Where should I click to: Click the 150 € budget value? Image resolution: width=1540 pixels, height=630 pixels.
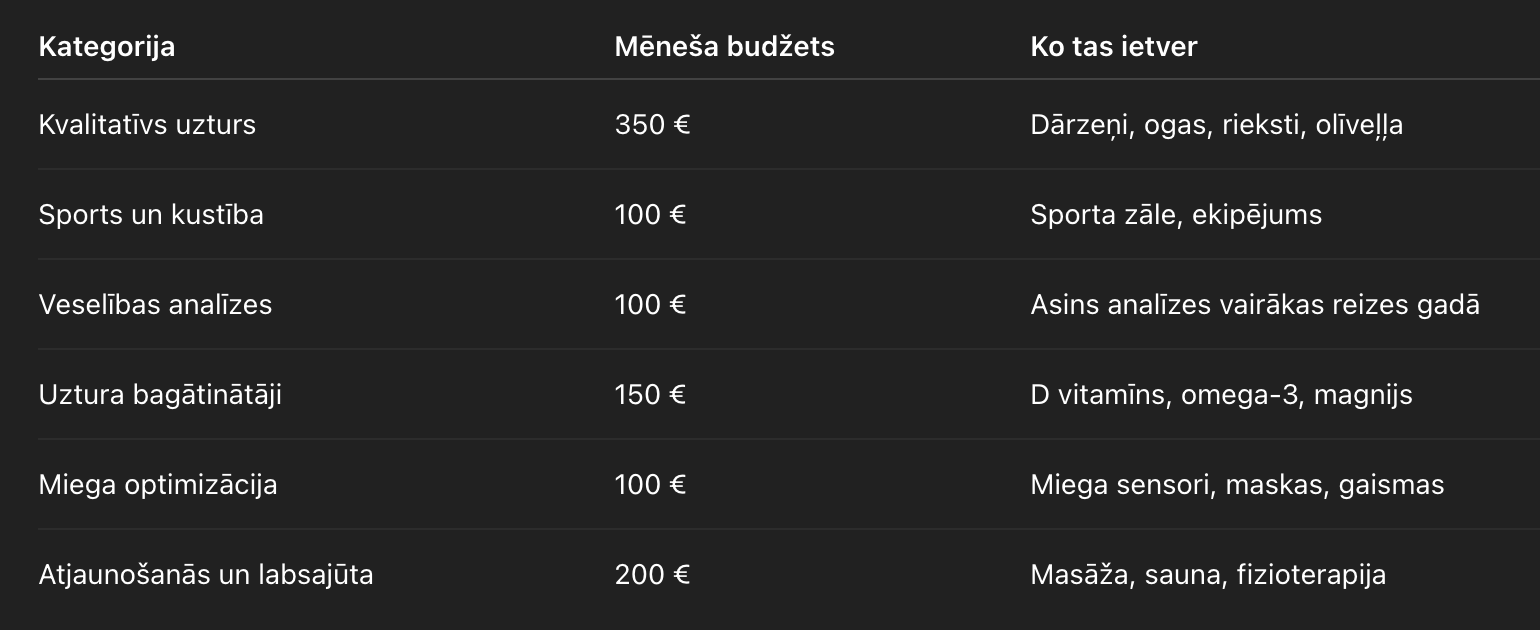point(650,395)
